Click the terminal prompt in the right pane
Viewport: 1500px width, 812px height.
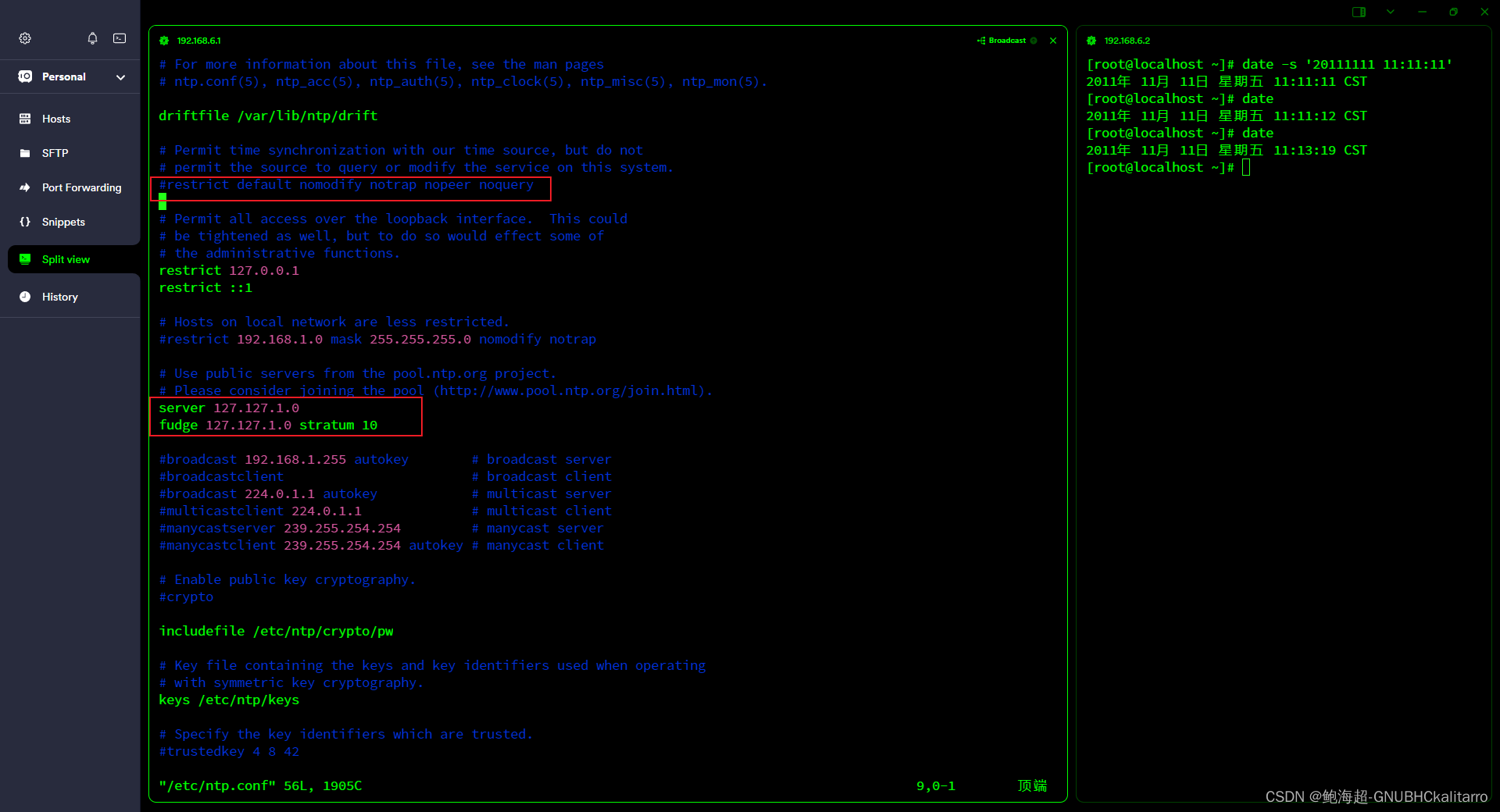[1245, 167]
